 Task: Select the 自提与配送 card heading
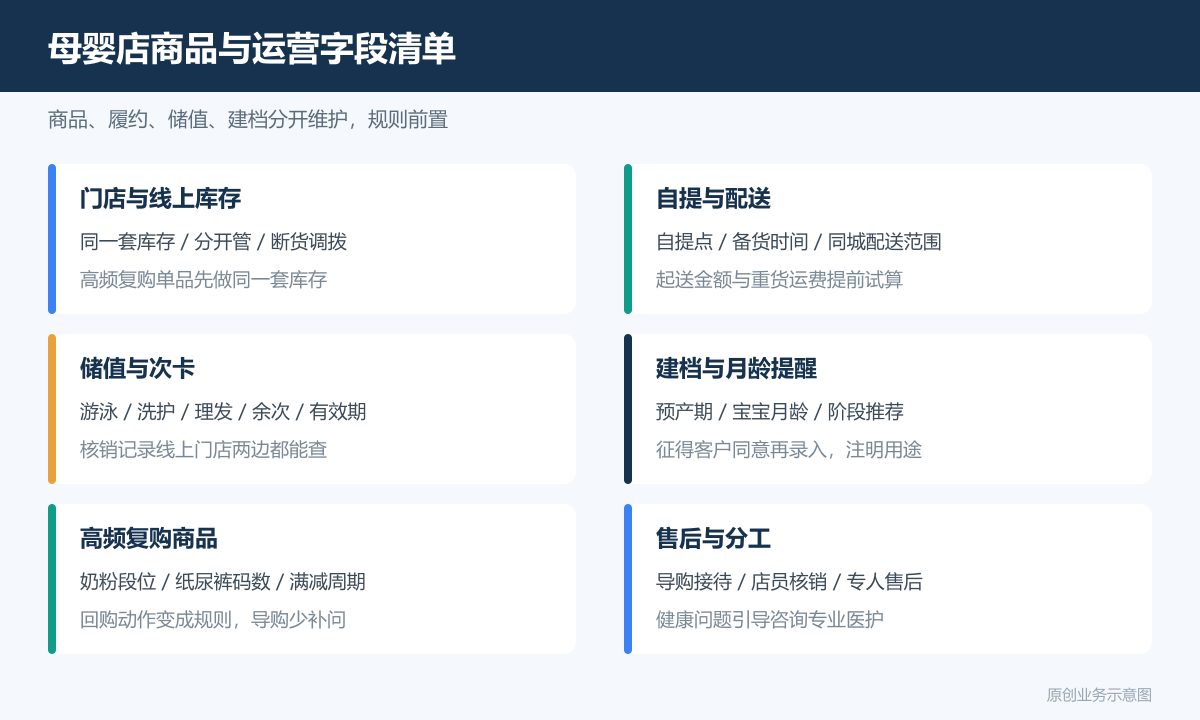[x=713, y=198]
